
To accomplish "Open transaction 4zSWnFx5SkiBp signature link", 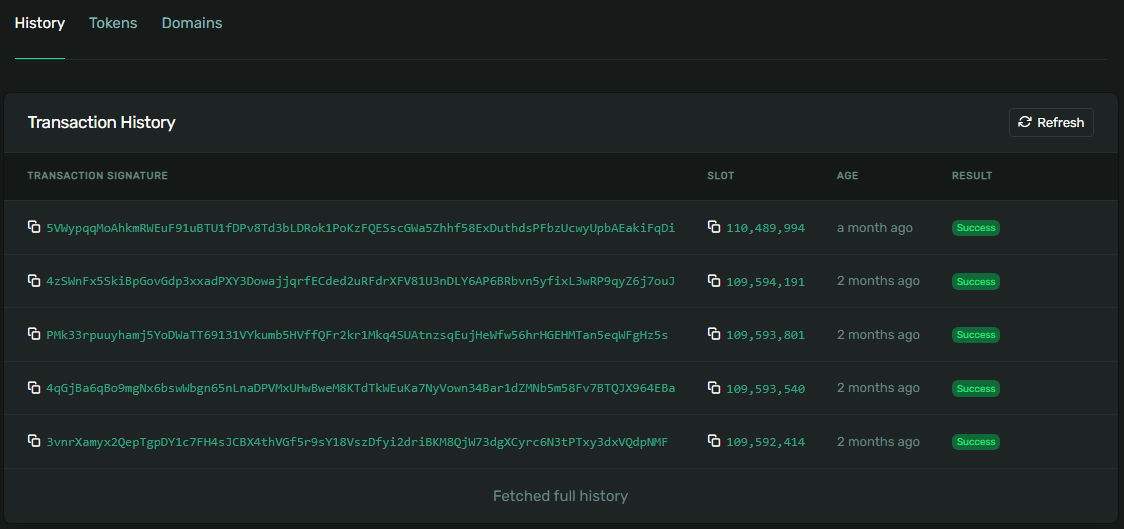I will pyautogui.click(x=361, y=281).
